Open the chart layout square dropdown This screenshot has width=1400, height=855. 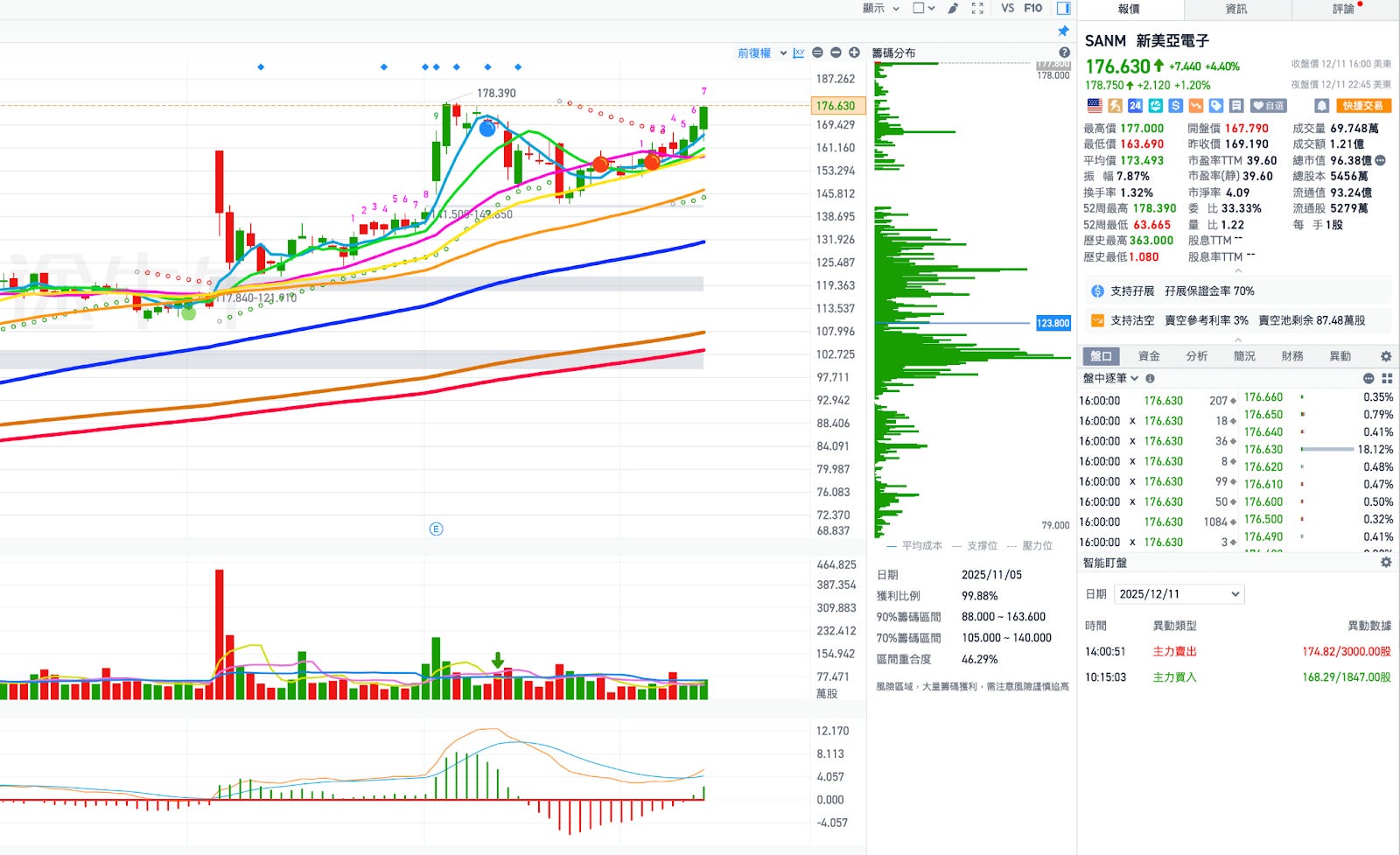pos(924,8)
